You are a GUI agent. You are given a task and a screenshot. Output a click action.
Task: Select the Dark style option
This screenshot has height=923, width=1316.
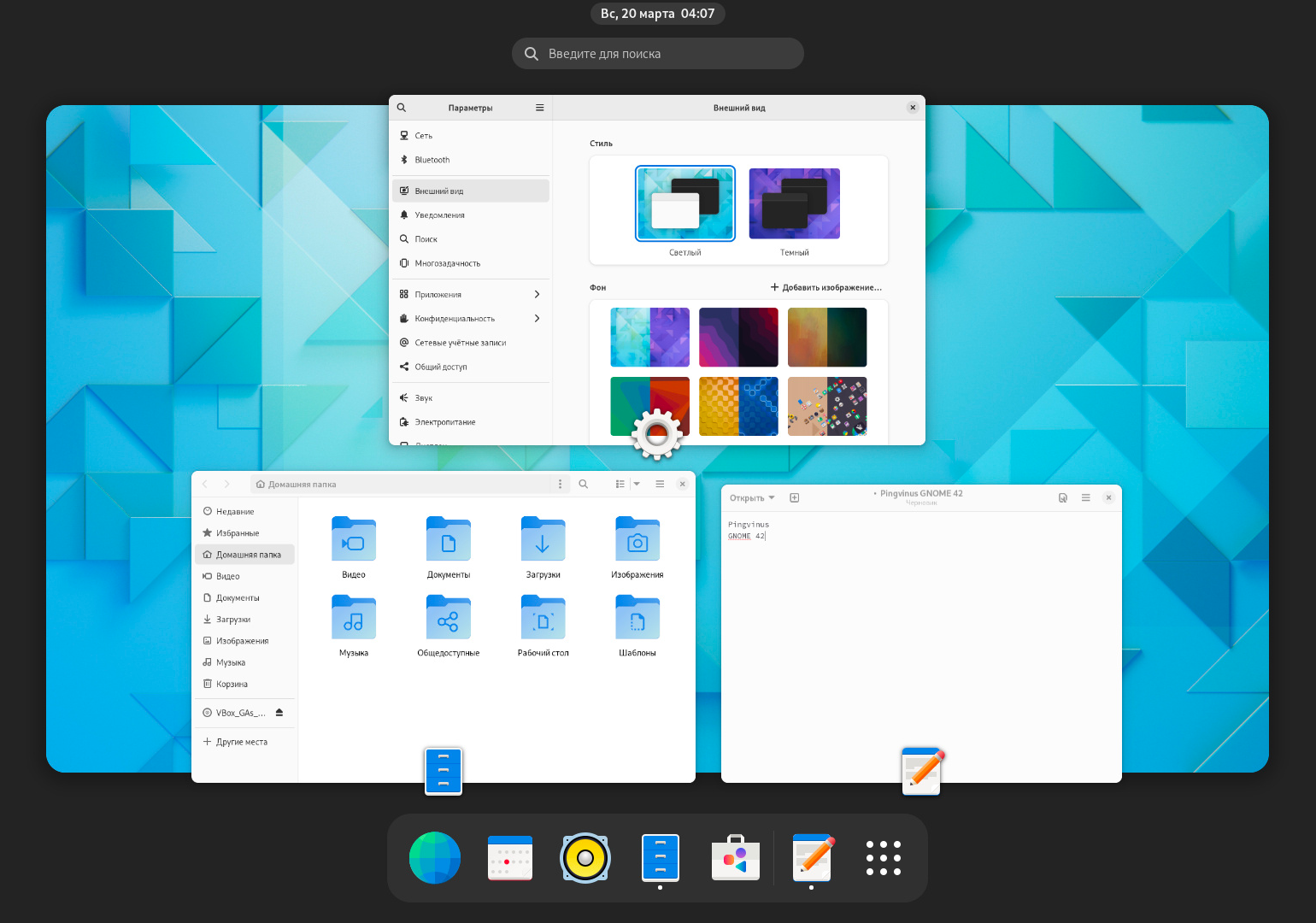pyautogui.click(x=794, y=204)
